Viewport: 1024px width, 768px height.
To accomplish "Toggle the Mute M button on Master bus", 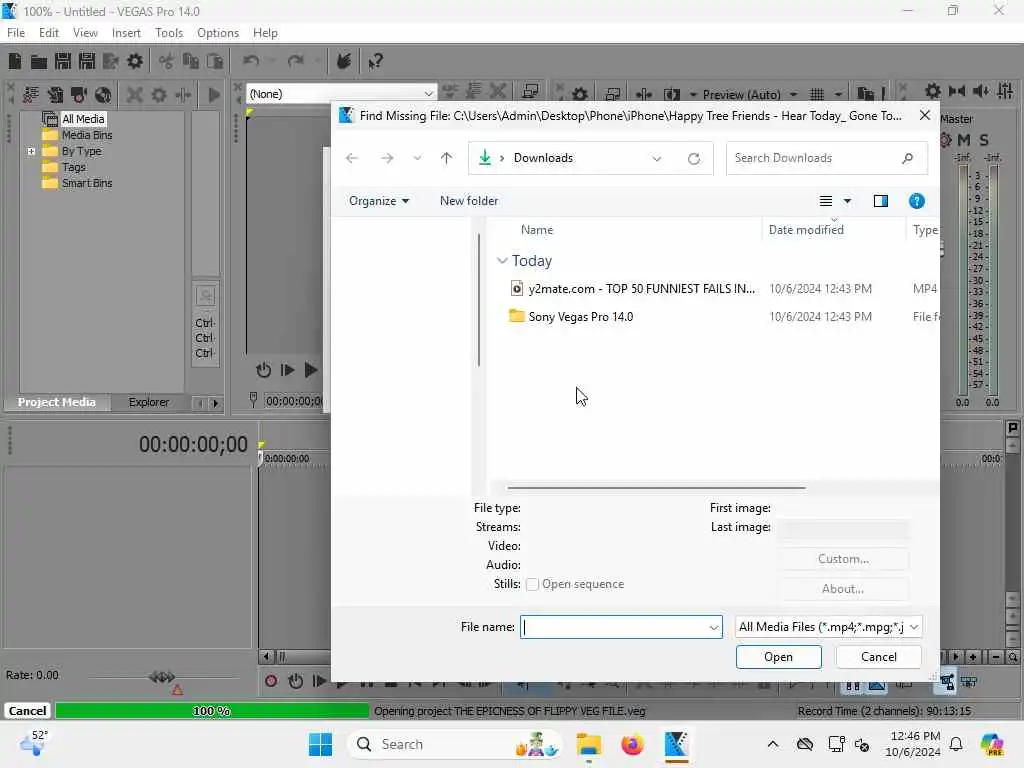I will click(x=963, y=140).
